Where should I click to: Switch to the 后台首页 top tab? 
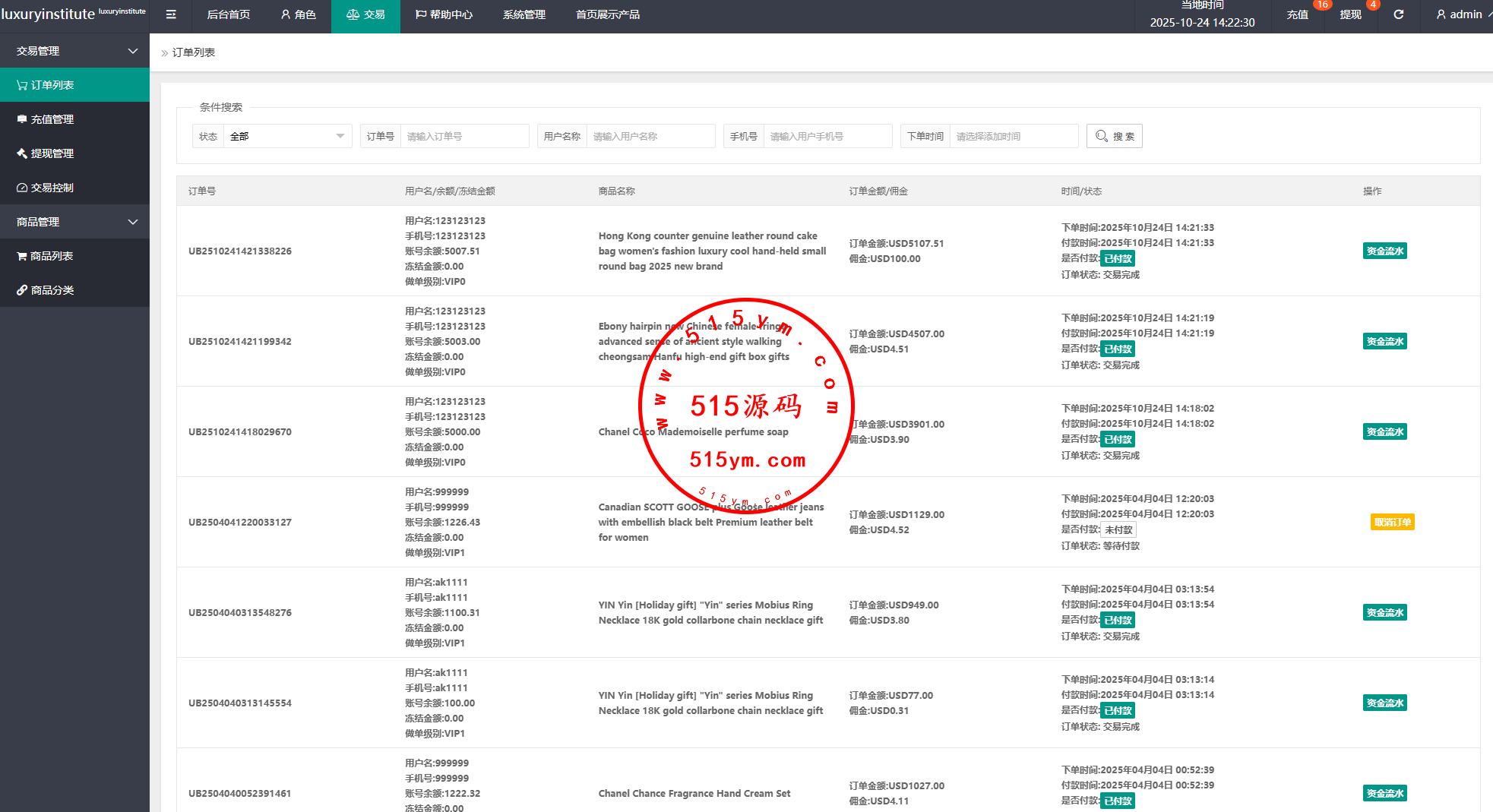pos(228,14)
